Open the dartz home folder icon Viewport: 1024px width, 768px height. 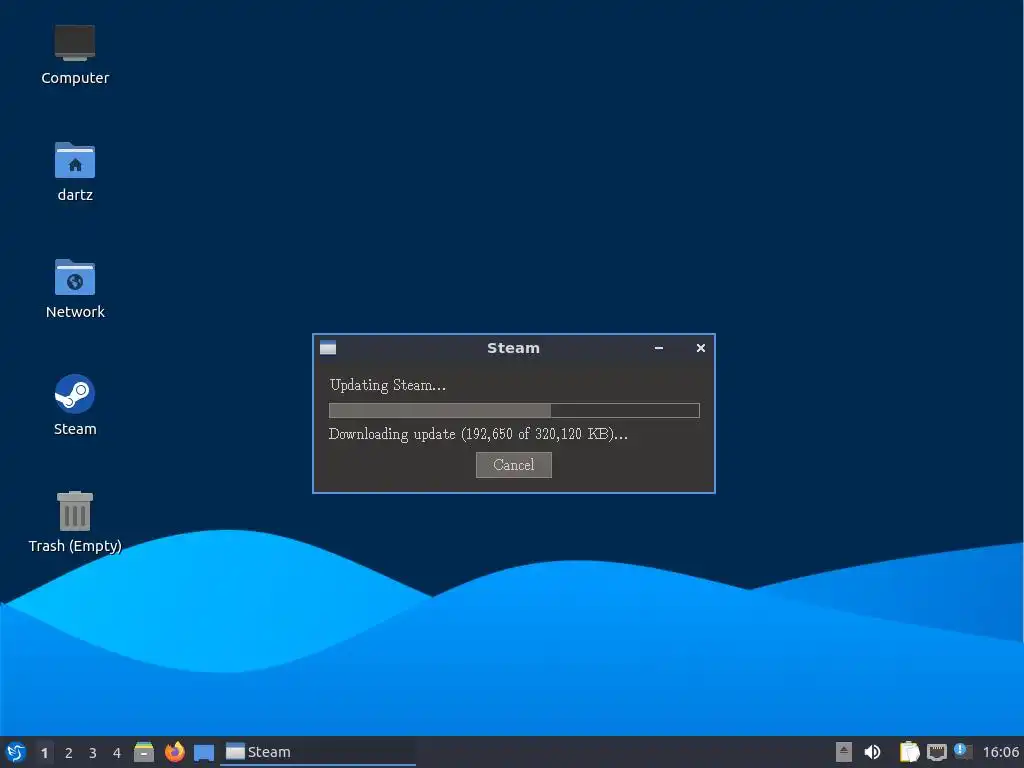tap(74, 171)
